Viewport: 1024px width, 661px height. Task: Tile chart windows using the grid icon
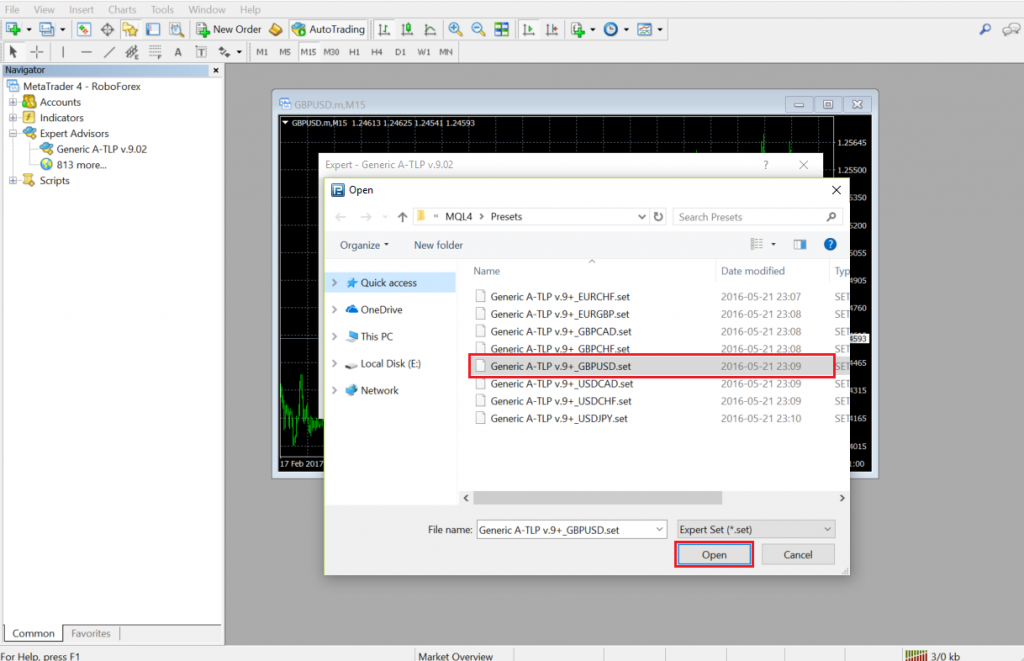(x=502, y=29)
